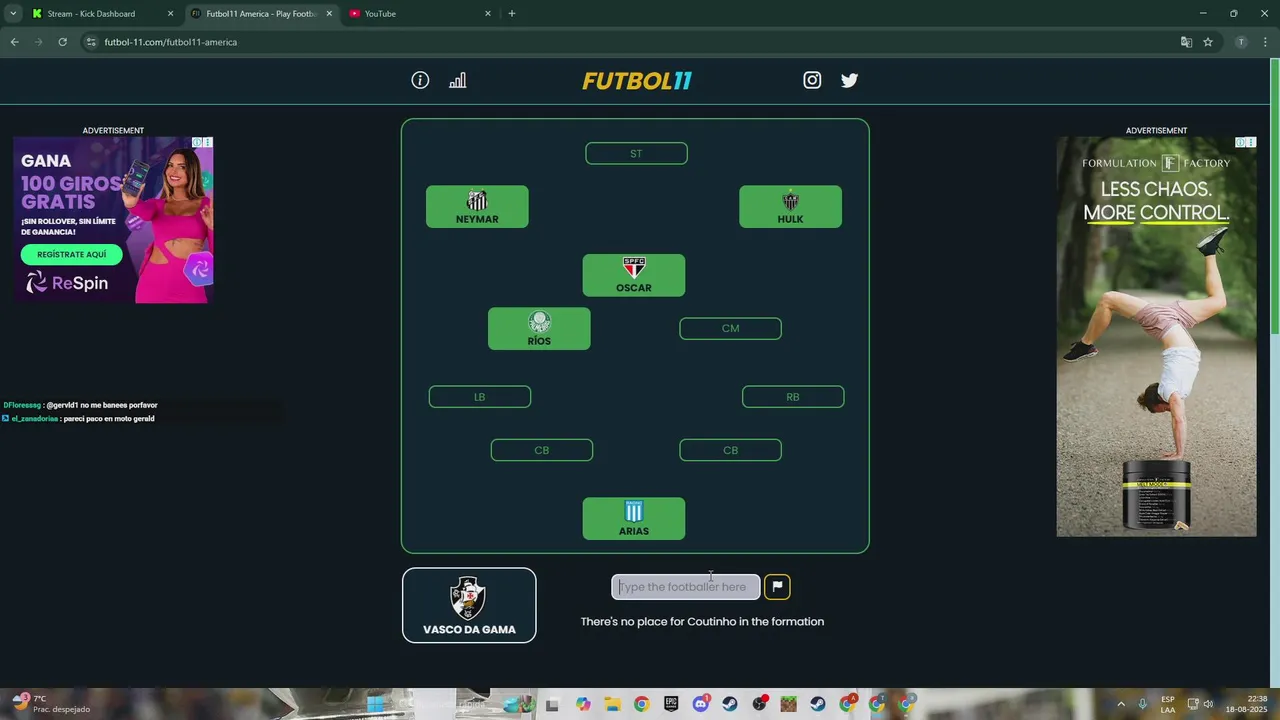Open the volume control in the tray

point(1208,704)
